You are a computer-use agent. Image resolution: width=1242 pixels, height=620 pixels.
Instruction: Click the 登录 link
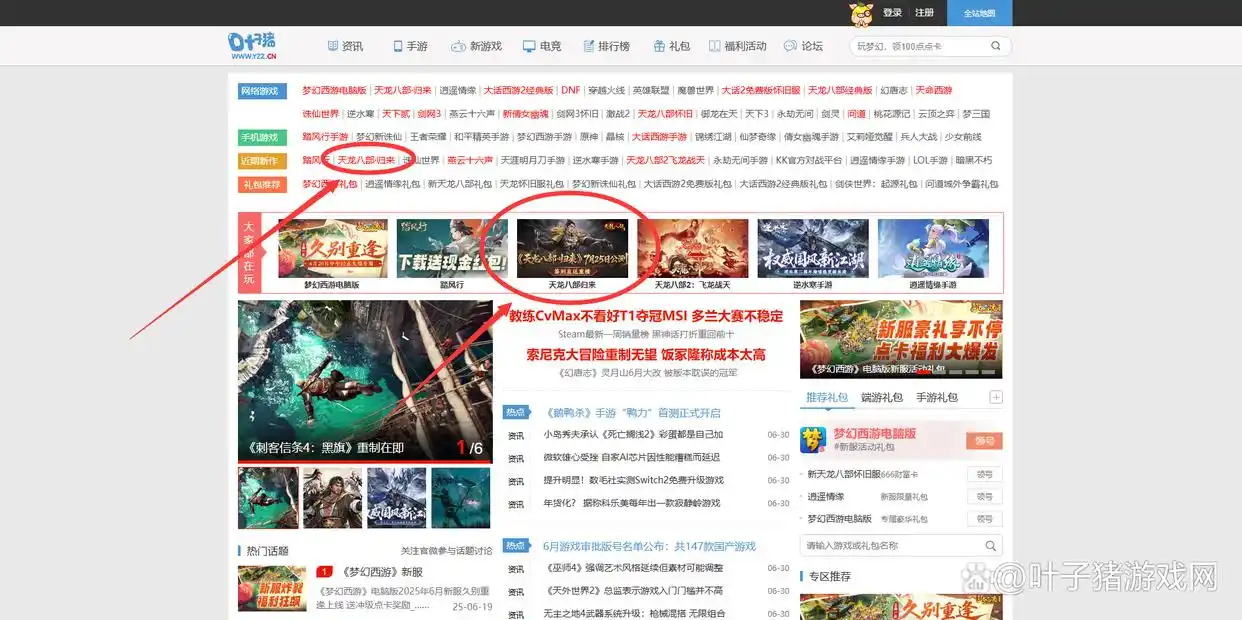[x=892, y=13]
